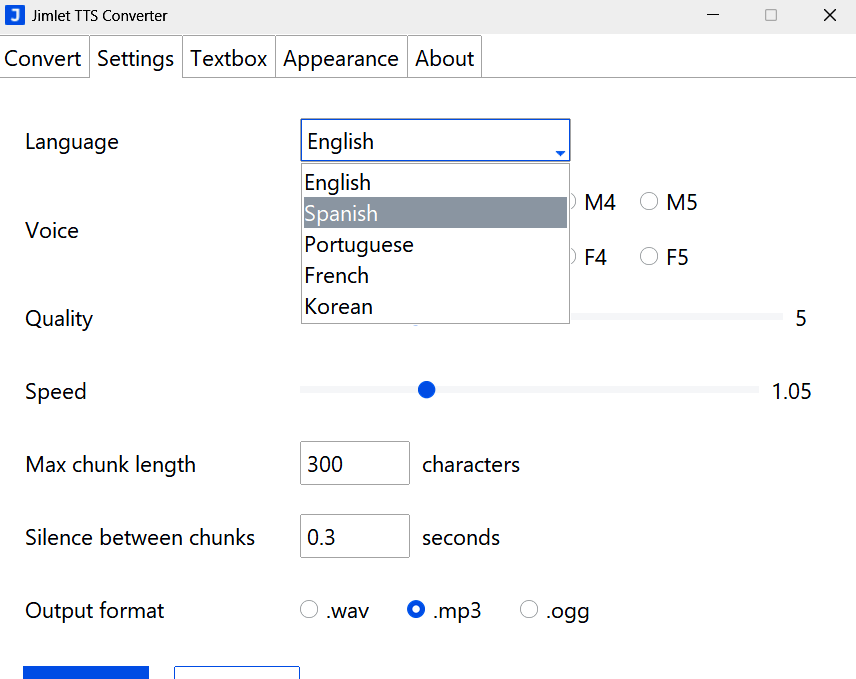
Task: Set output format to .ogg
Action: pos(529,608)
